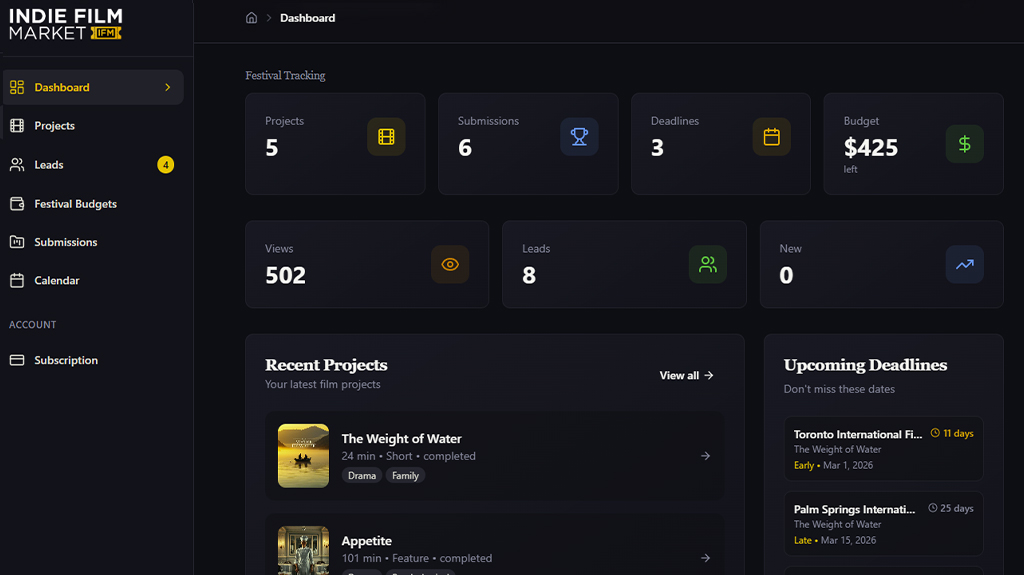Click the Views count 502
This screenshot has height=575, width=1024.
[285, 275]
